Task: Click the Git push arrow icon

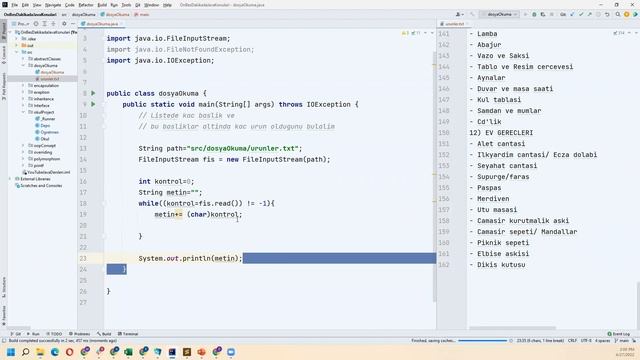Action: [x=589, y=14]
